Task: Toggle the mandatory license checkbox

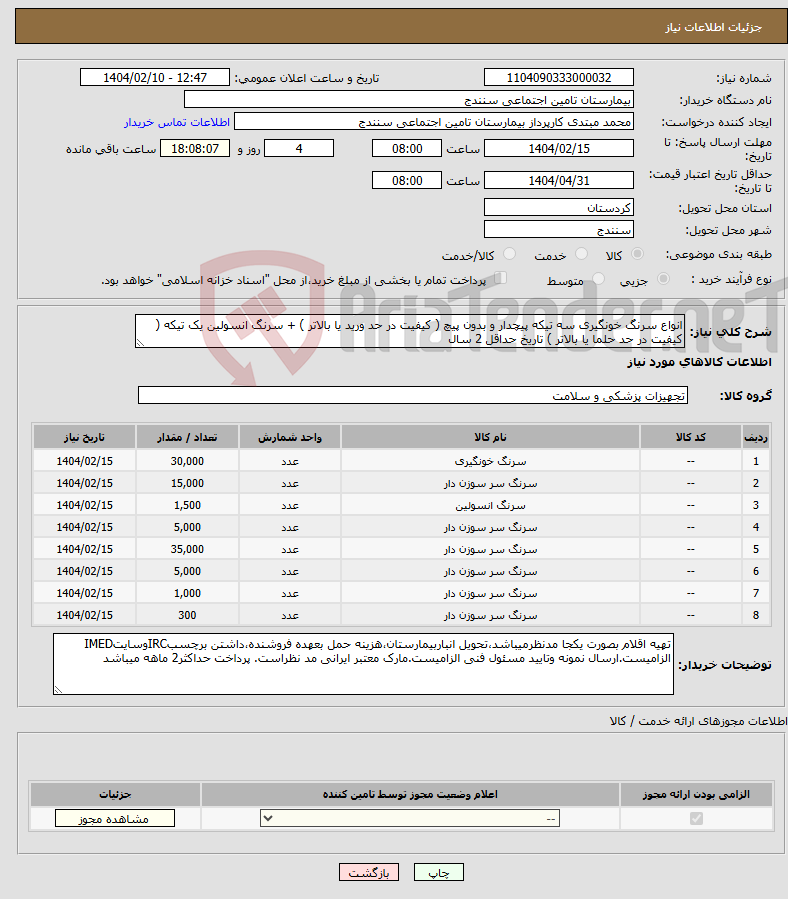Action: pyautogui.click(x=696, y=819)
